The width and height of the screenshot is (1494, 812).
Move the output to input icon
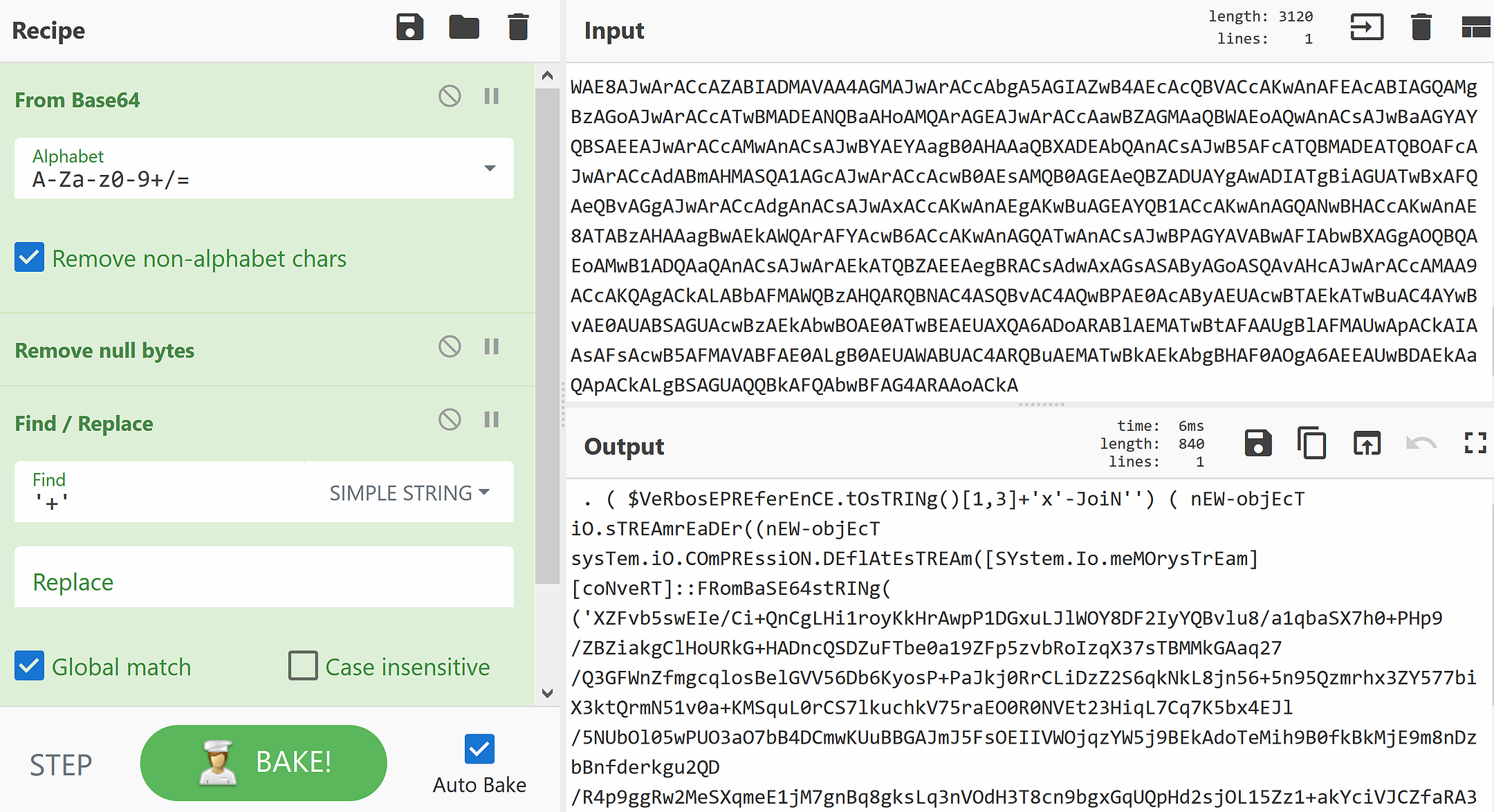pyautogui.click(x=1366, y=443)
